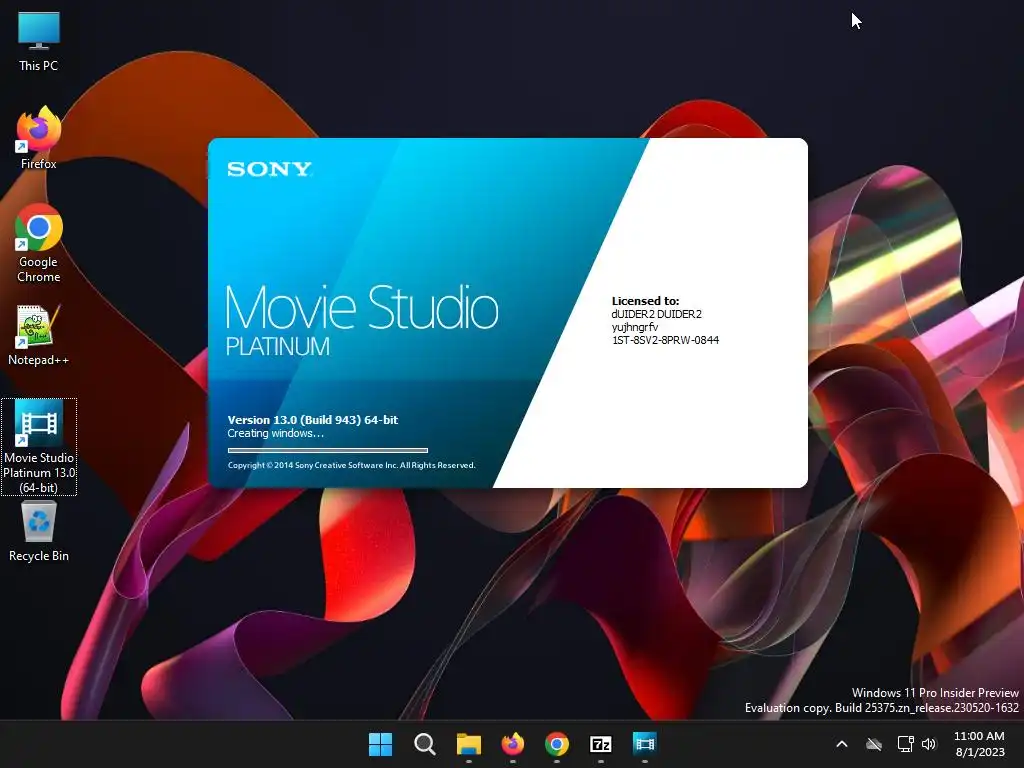1024x768 pixels.
Task: Click serial '1ST-8SV2-8PRW-0844'
Action: click(665, 340)
